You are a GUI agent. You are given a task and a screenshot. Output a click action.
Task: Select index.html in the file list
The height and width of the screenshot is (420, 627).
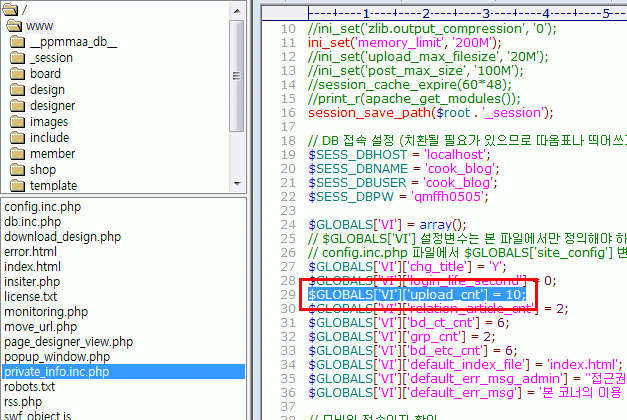point(32,266)
